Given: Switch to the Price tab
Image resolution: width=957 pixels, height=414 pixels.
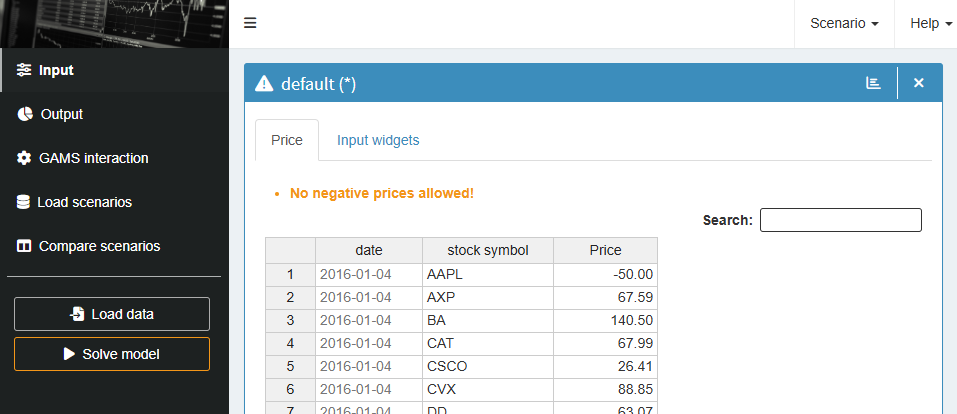Looking at the screenshot, I should click(x=287, y=140).
